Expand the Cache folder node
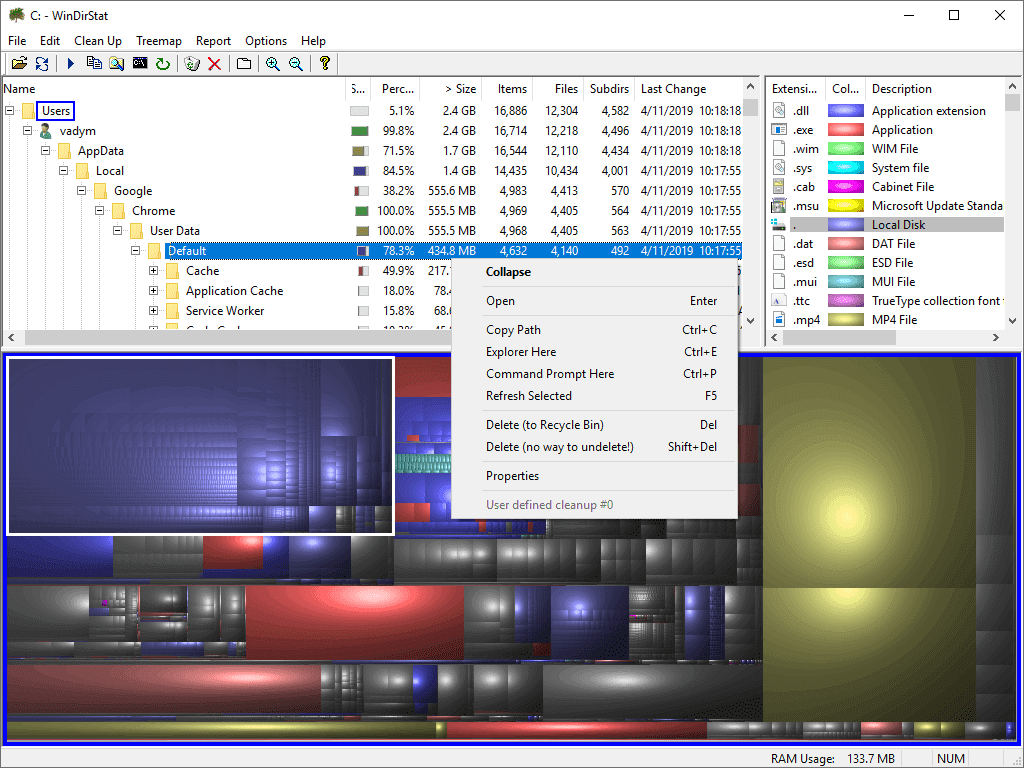The width and height of the screenshot is (1024, 768). click(x=153, y=270)
